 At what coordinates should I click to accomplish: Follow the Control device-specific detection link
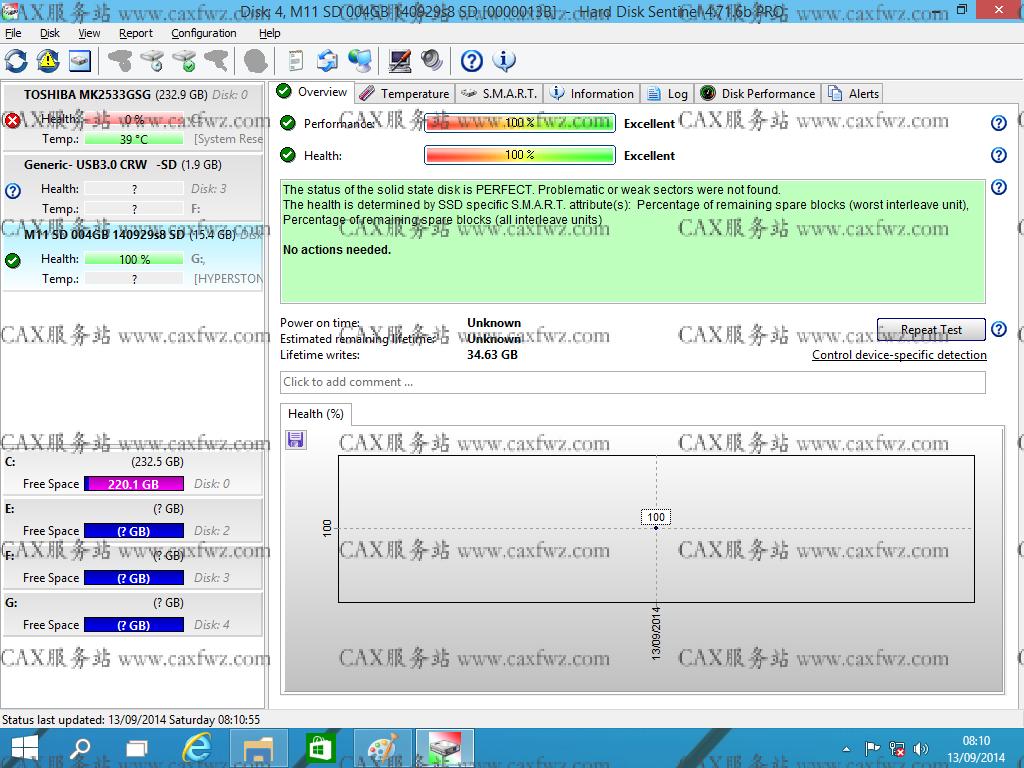pyautogui.click(x=899, y=355)
